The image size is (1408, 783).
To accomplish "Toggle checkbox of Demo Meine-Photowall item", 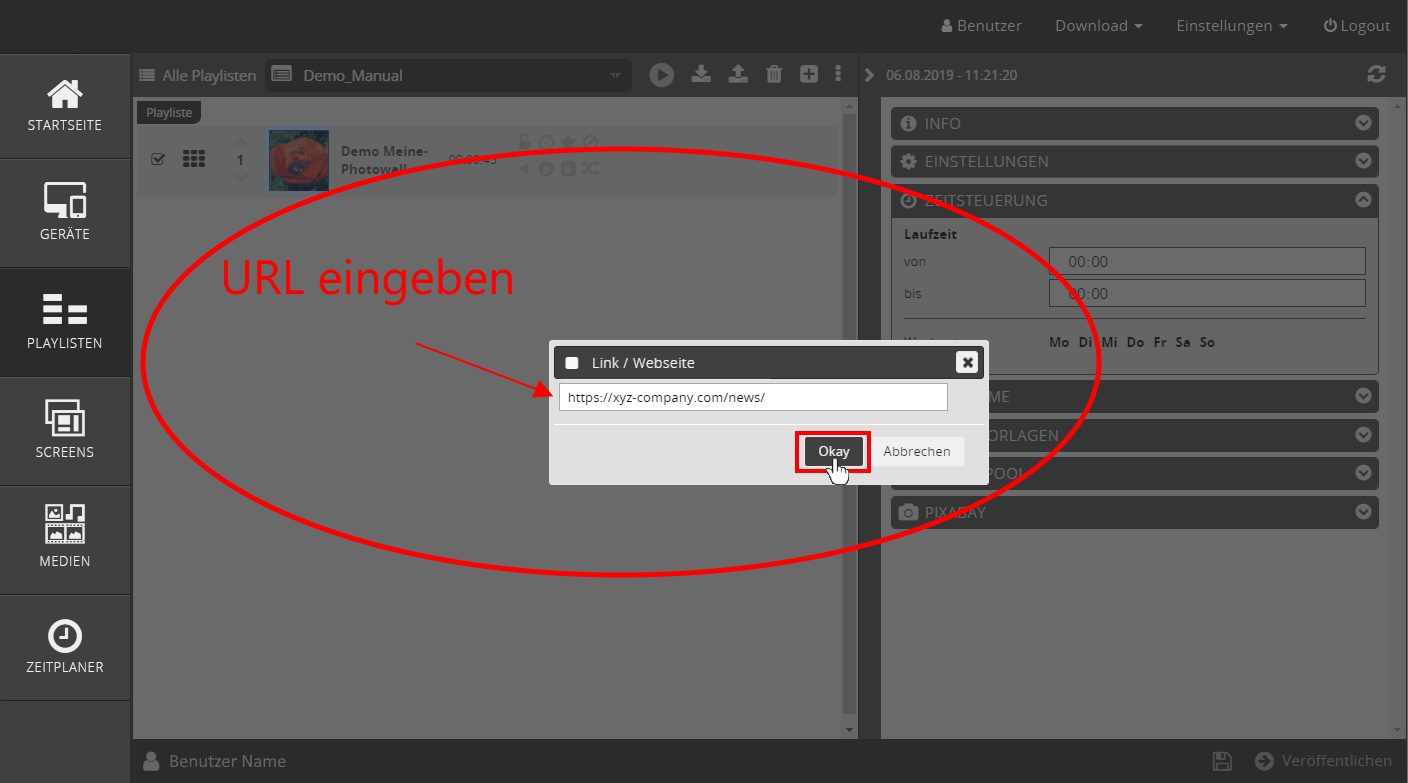I will click(158, 159).
